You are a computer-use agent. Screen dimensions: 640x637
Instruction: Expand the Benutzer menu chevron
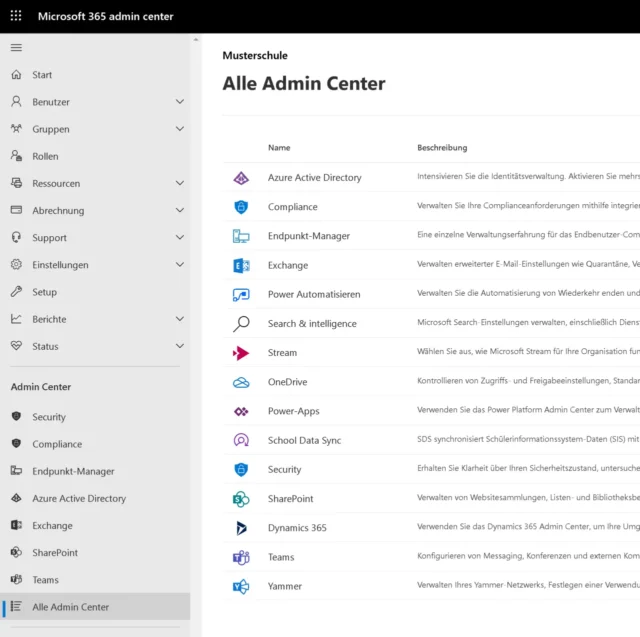tap(180, 102)
